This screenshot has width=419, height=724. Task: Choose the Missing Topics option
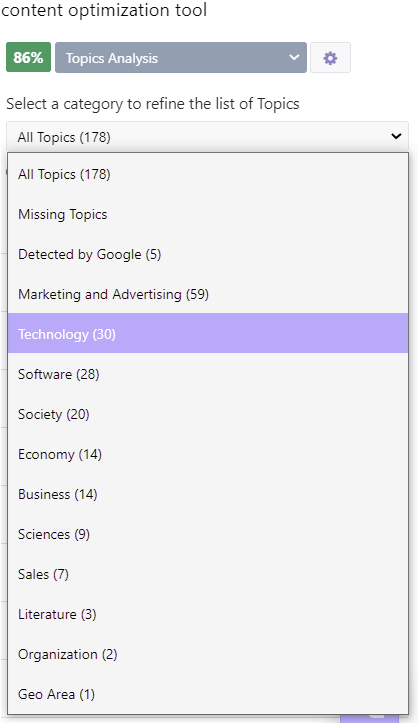tap(208, 214)
